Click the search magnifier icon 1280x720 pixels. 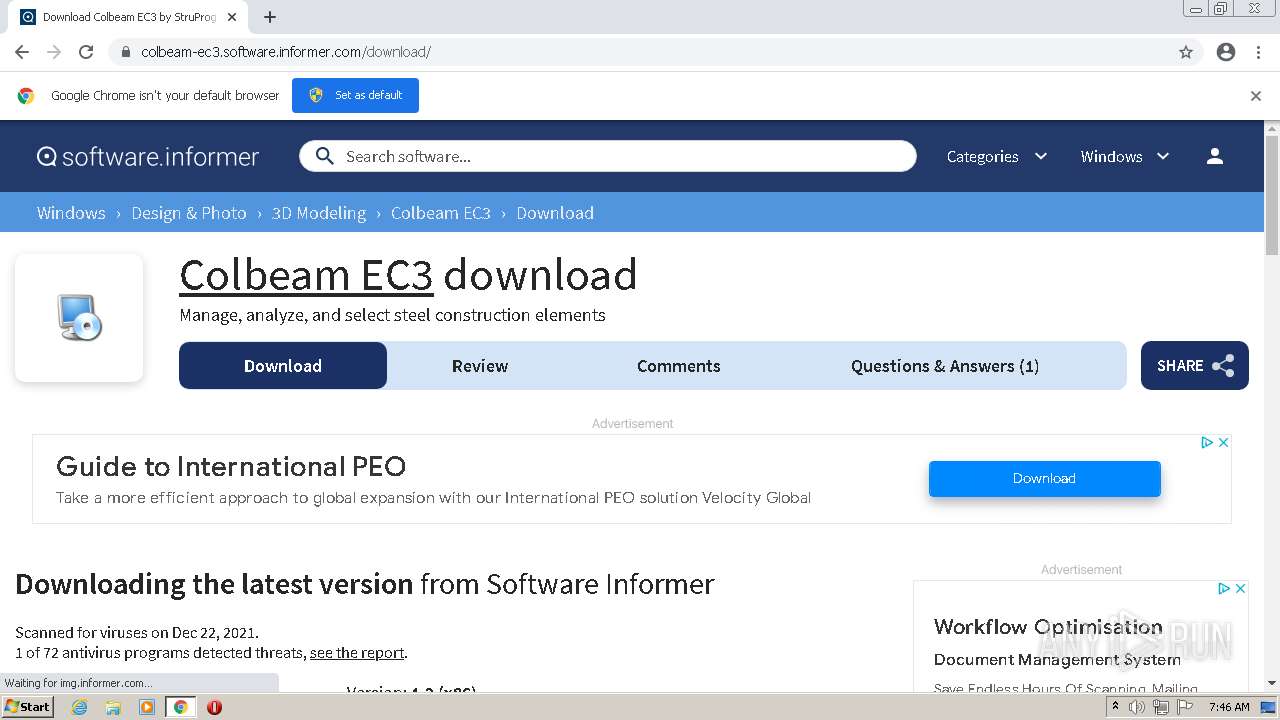[x=324, y=156]
